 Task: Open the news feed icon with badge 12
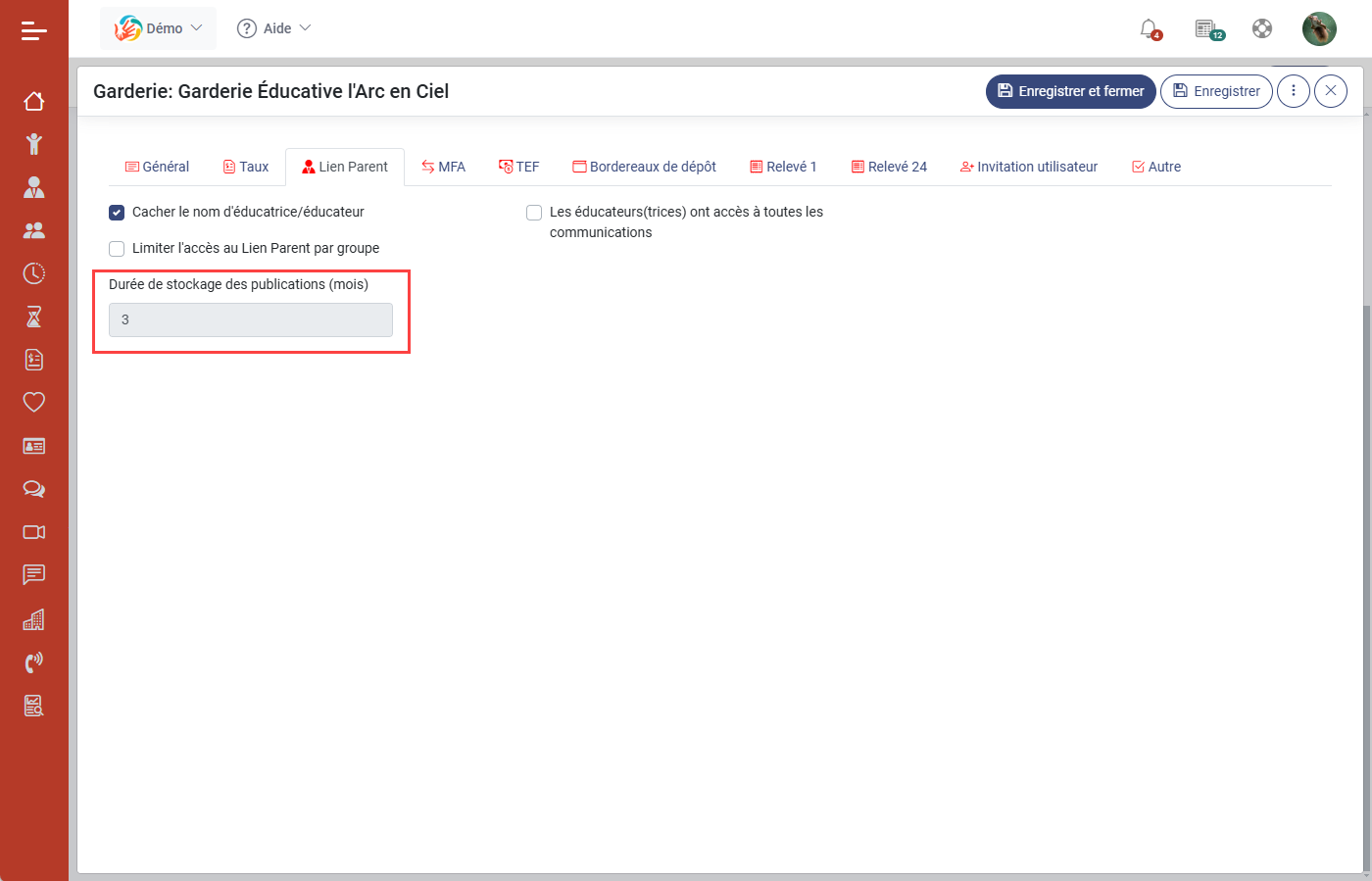pyautogui.click(x=1208, y=28)
